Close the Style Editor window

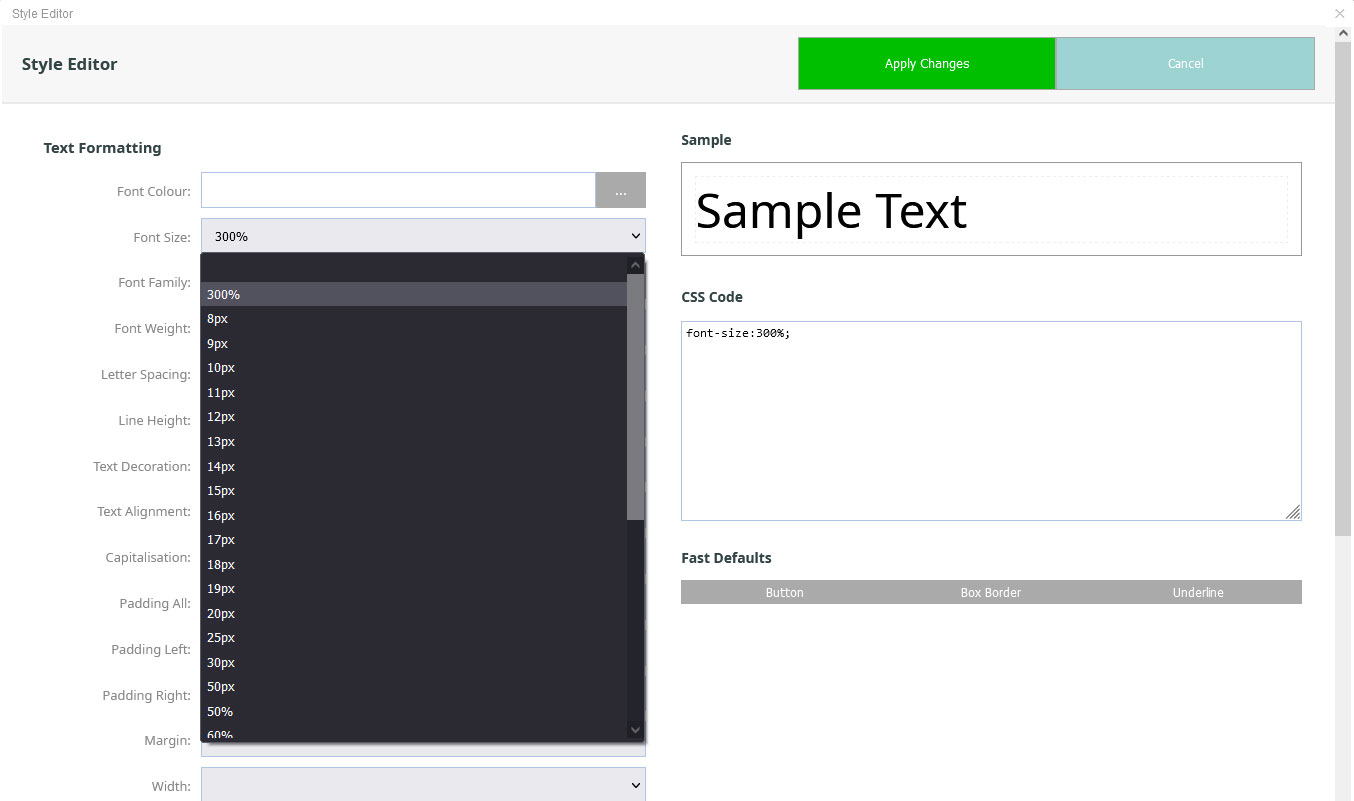(x=1339, y=14)
